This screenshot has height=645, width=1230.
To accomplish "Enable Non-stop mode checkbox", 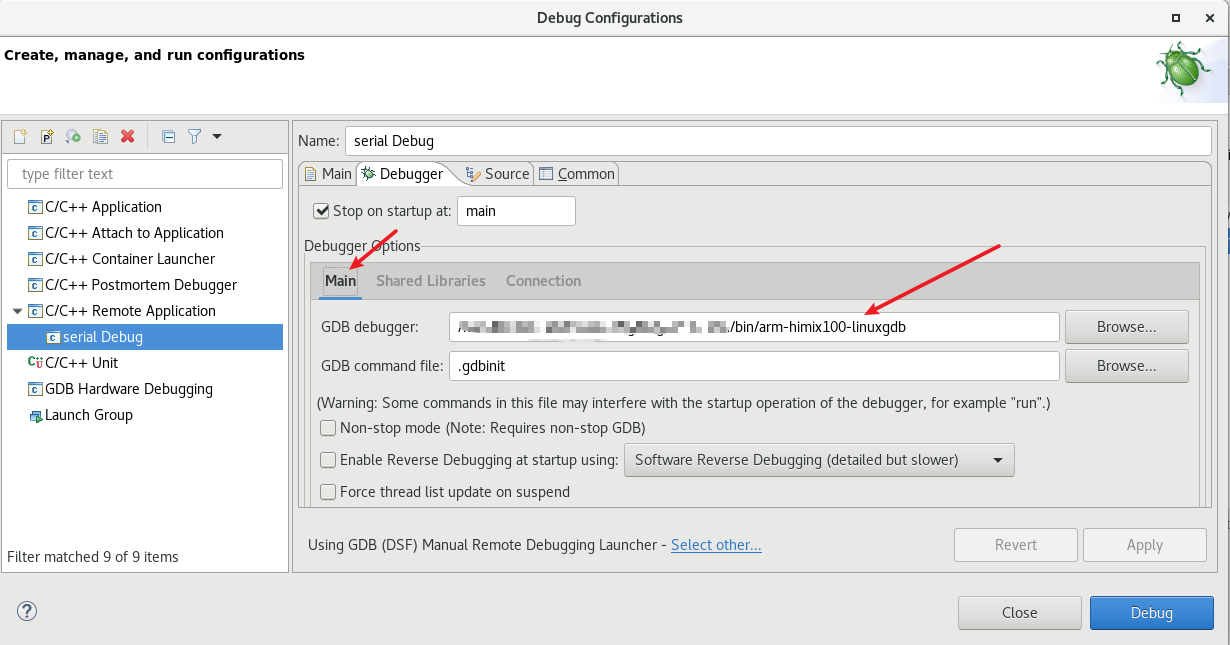I will (328, 428).
